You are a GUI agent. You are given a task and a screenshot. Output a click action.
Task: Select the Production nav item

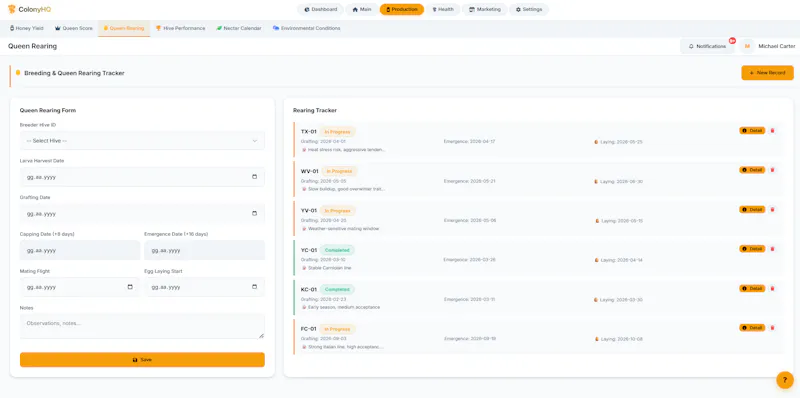(402, 9)
